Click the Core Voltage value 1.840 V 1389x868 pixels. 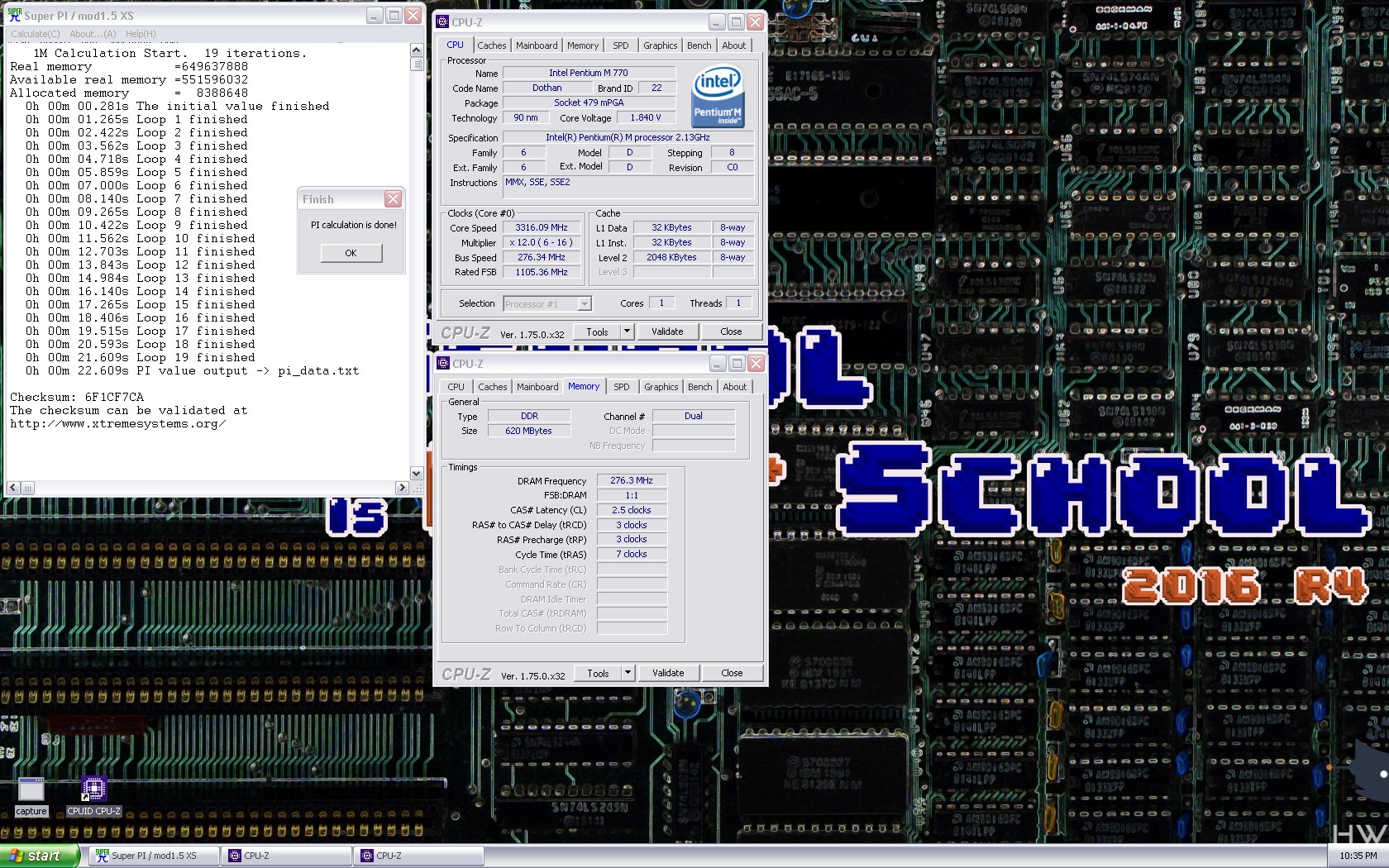click(645, 118)
